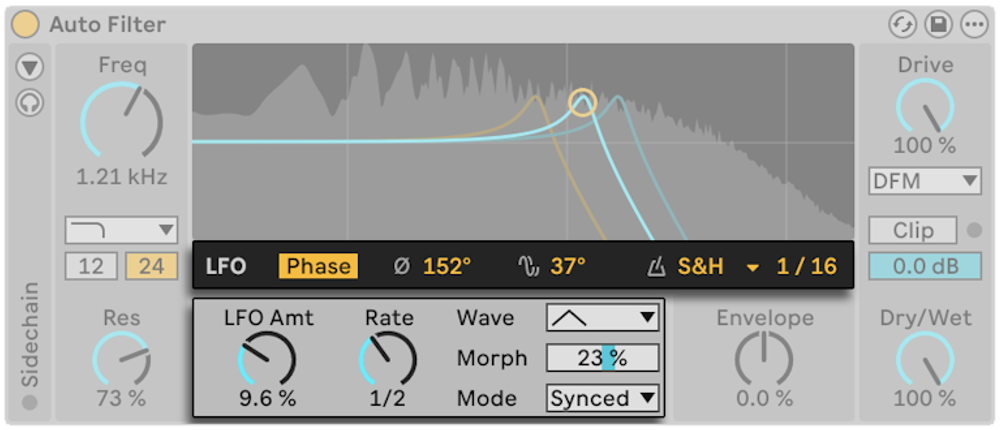The height and width of the screenshot is (430, 1000).
Task: Click the clip indicator LED dot
Action: (x=974, y=230)
